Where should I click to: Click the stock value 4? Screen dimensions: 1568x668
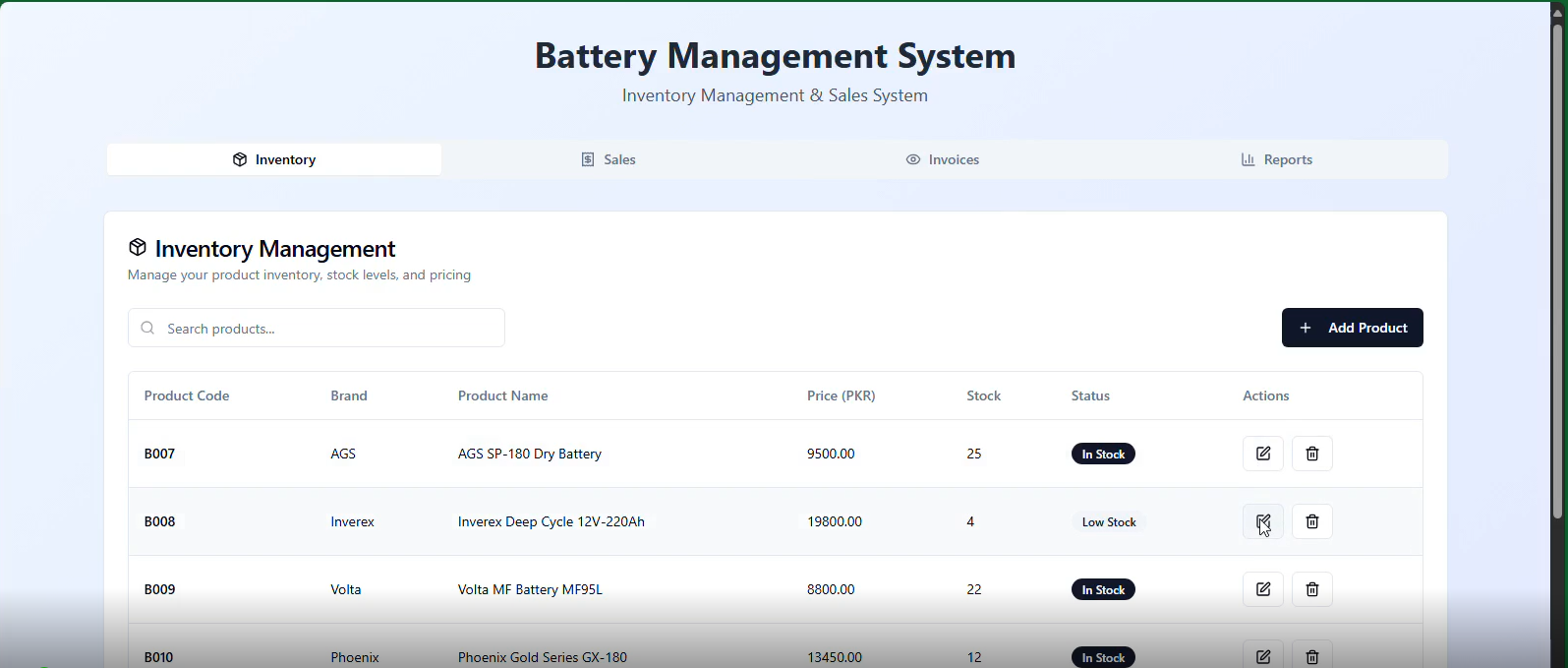point(970,521)
